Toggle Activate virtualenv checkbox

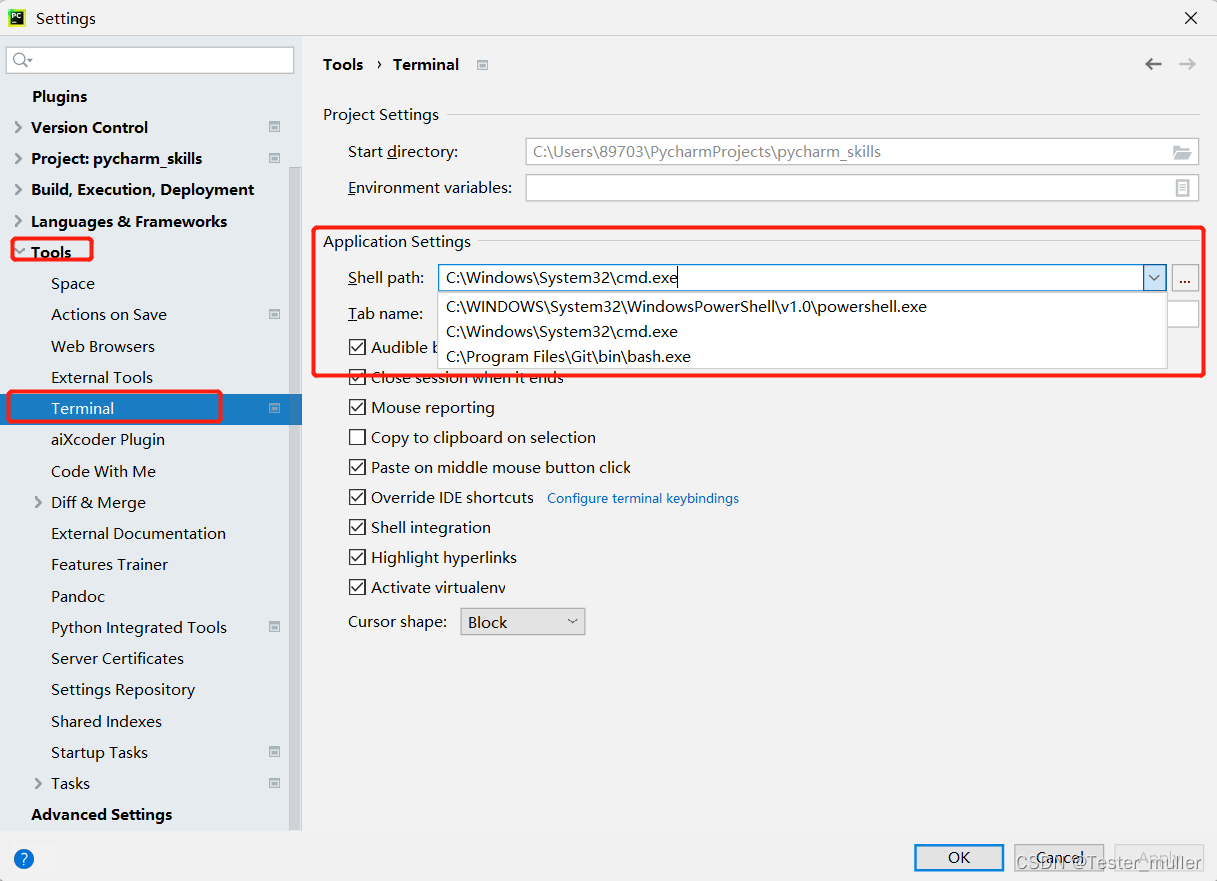pos(357,588)
